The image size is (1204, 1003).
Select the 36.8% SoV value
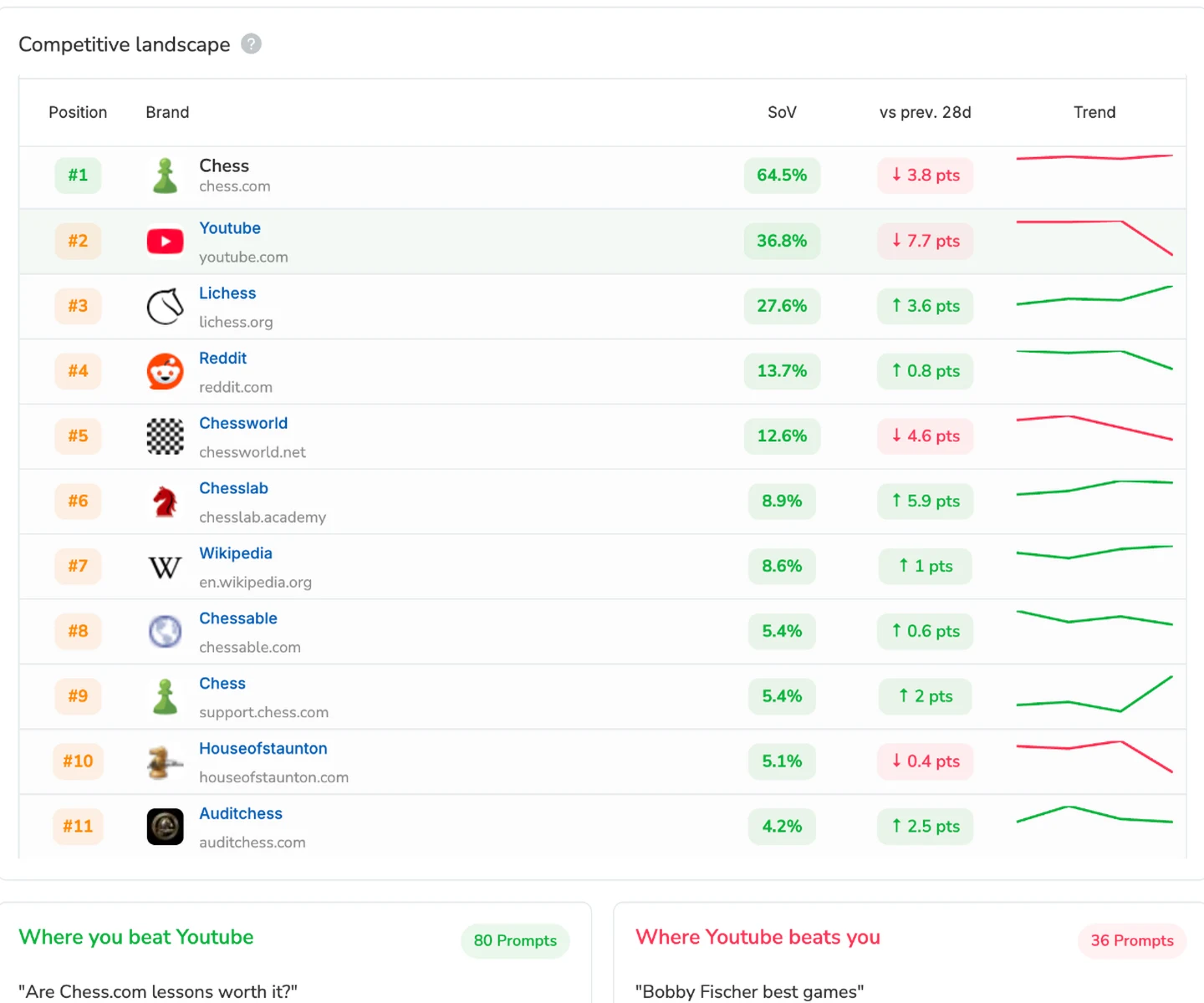click(x=782, y=241)
